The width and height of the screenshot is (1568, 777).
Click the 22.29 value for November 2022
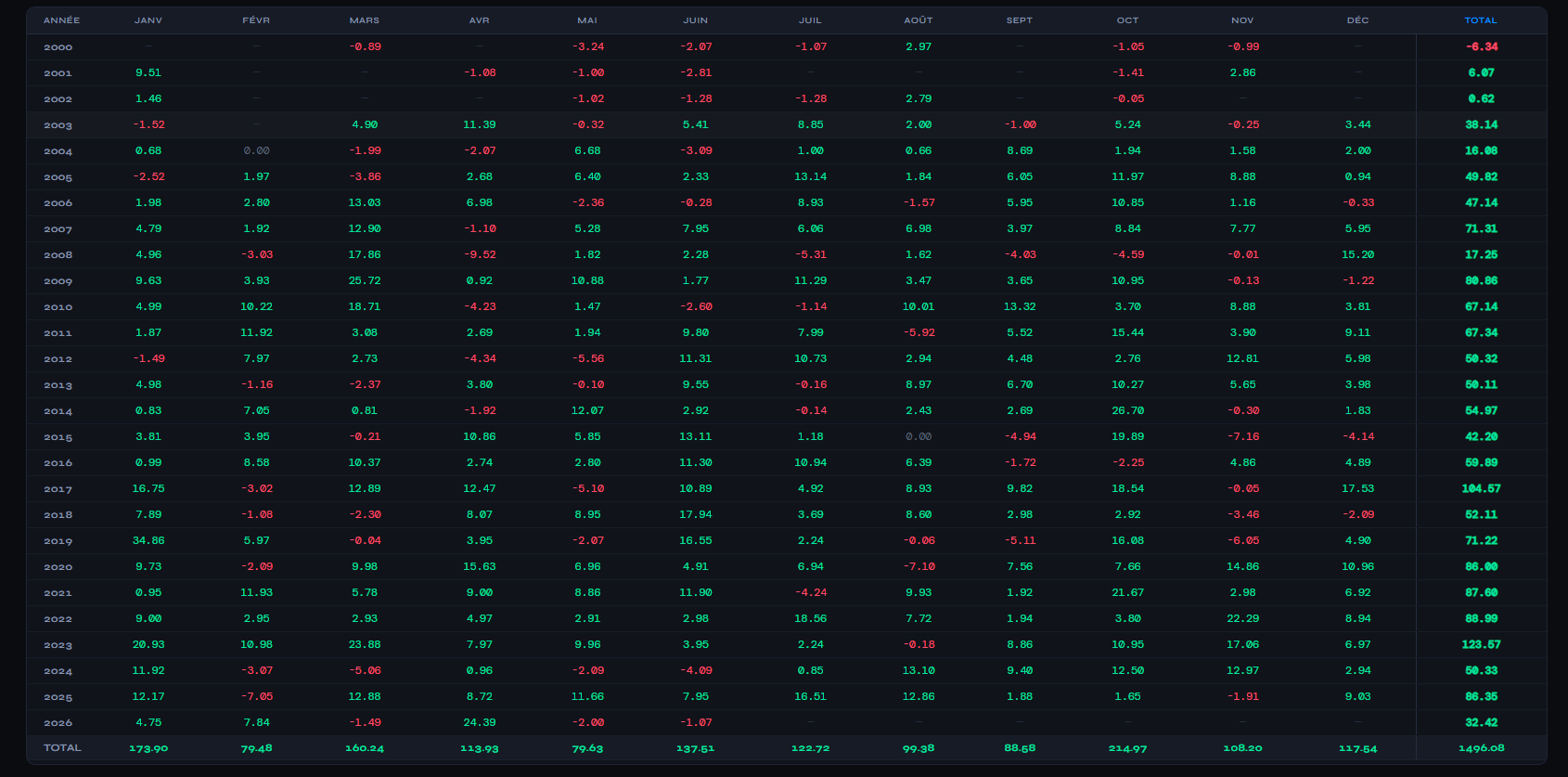(1243, 618)
